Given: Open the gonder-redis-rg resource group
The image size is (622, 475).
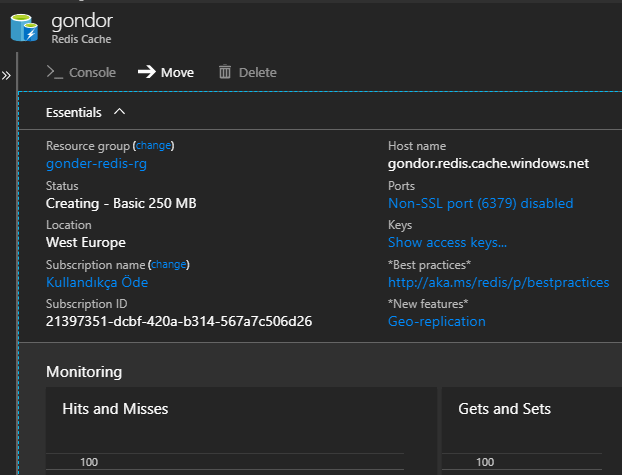Looking at the screenshot, I should (96, 163).
